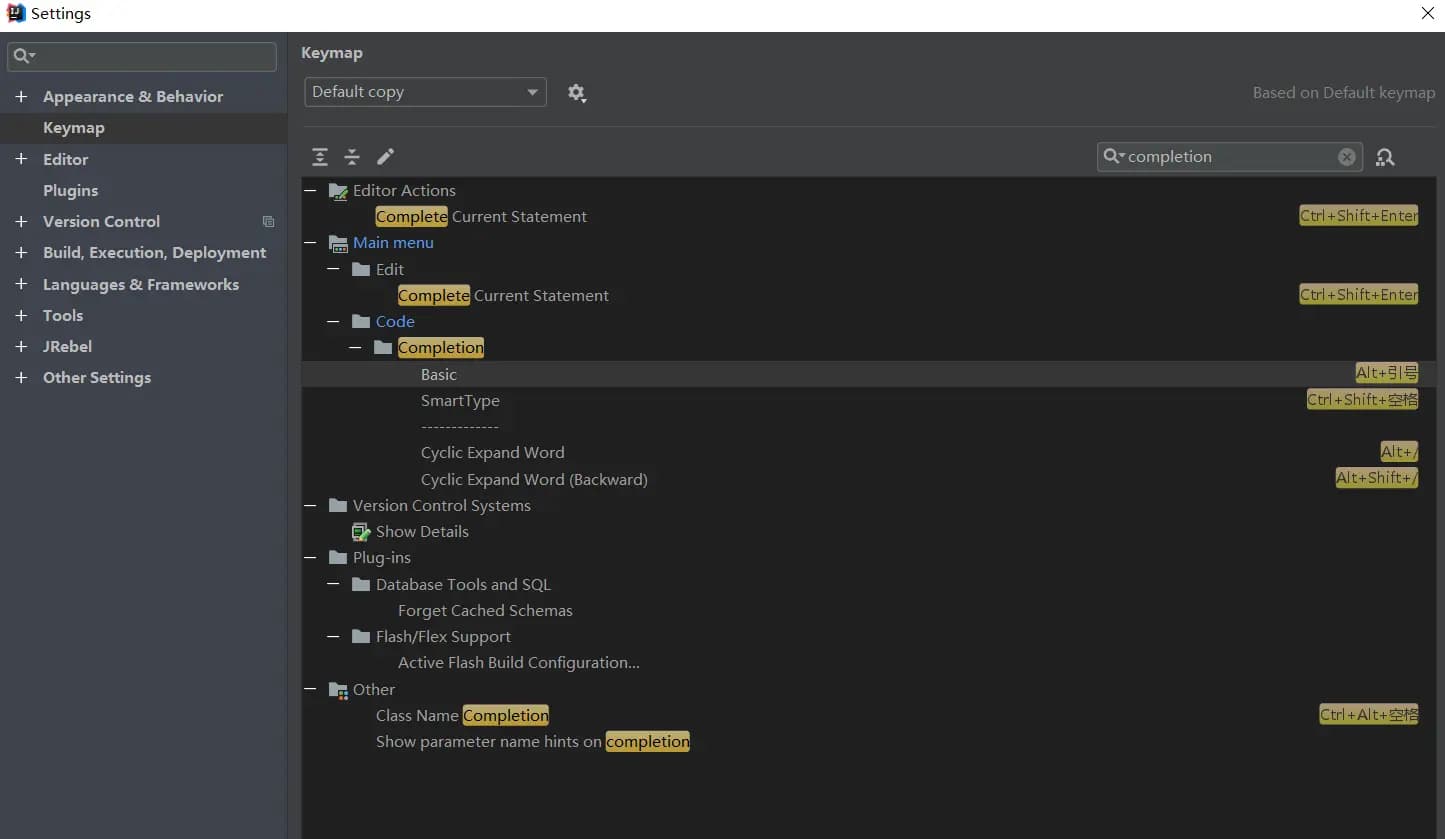Collapse the Completion folder
The image size is (1445, 839).
coord(355,347)
